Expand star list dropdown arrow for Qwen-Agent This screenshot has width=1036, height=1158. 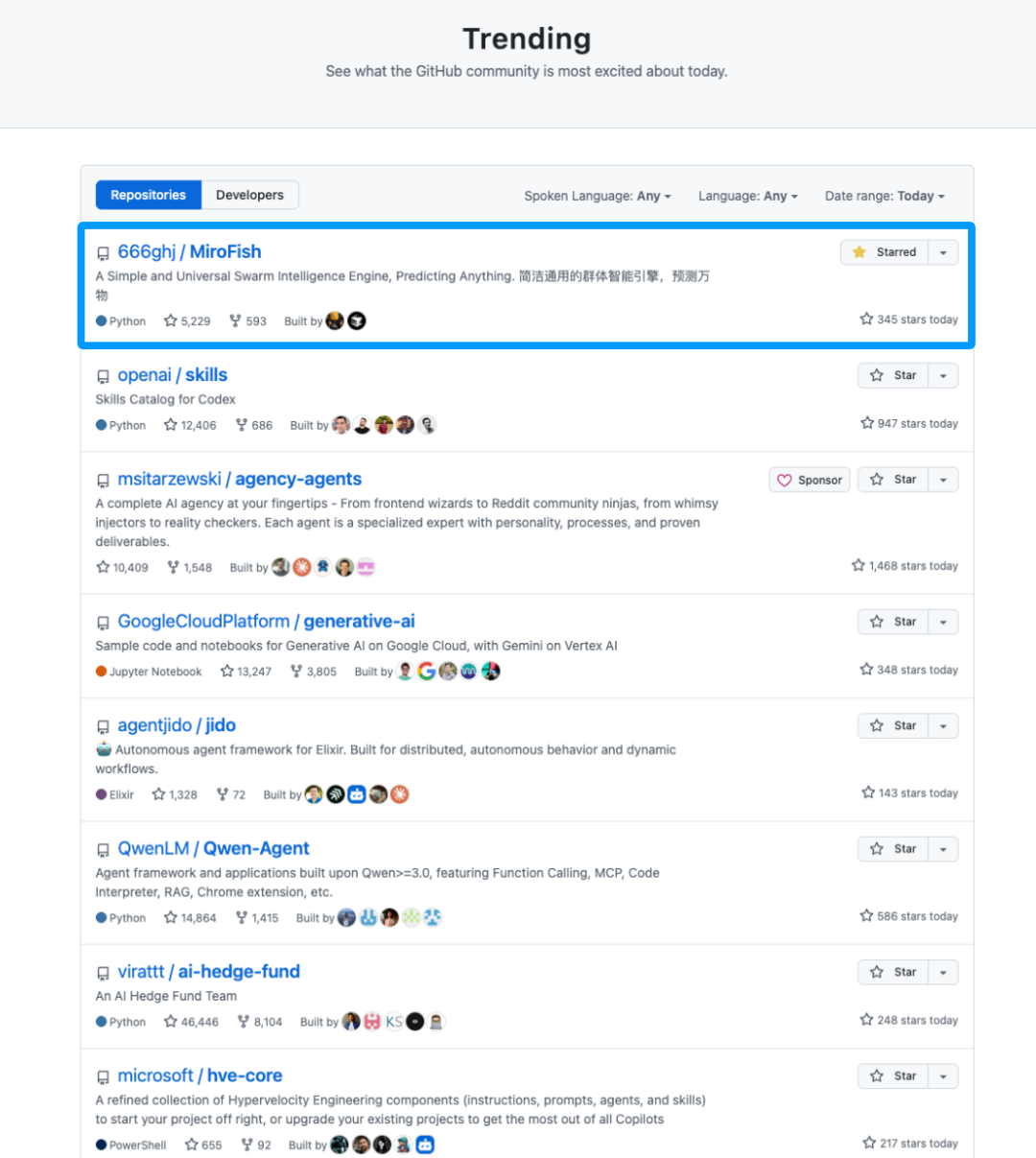point(943,849)
